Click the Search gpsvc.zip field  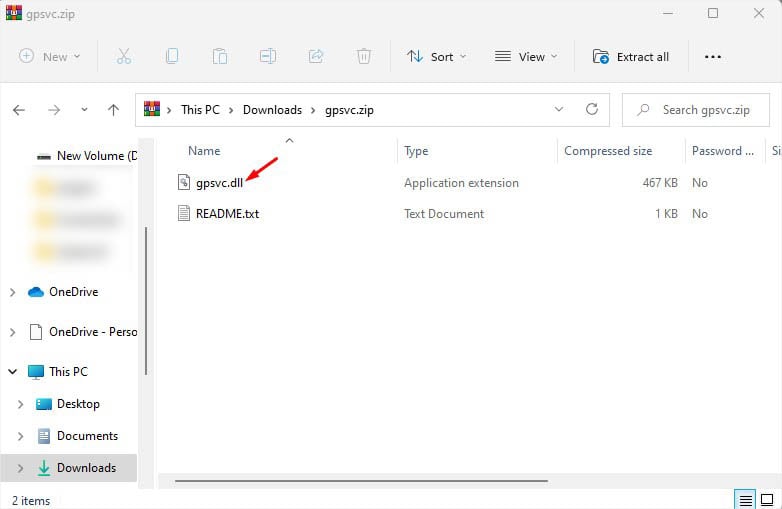696,110
